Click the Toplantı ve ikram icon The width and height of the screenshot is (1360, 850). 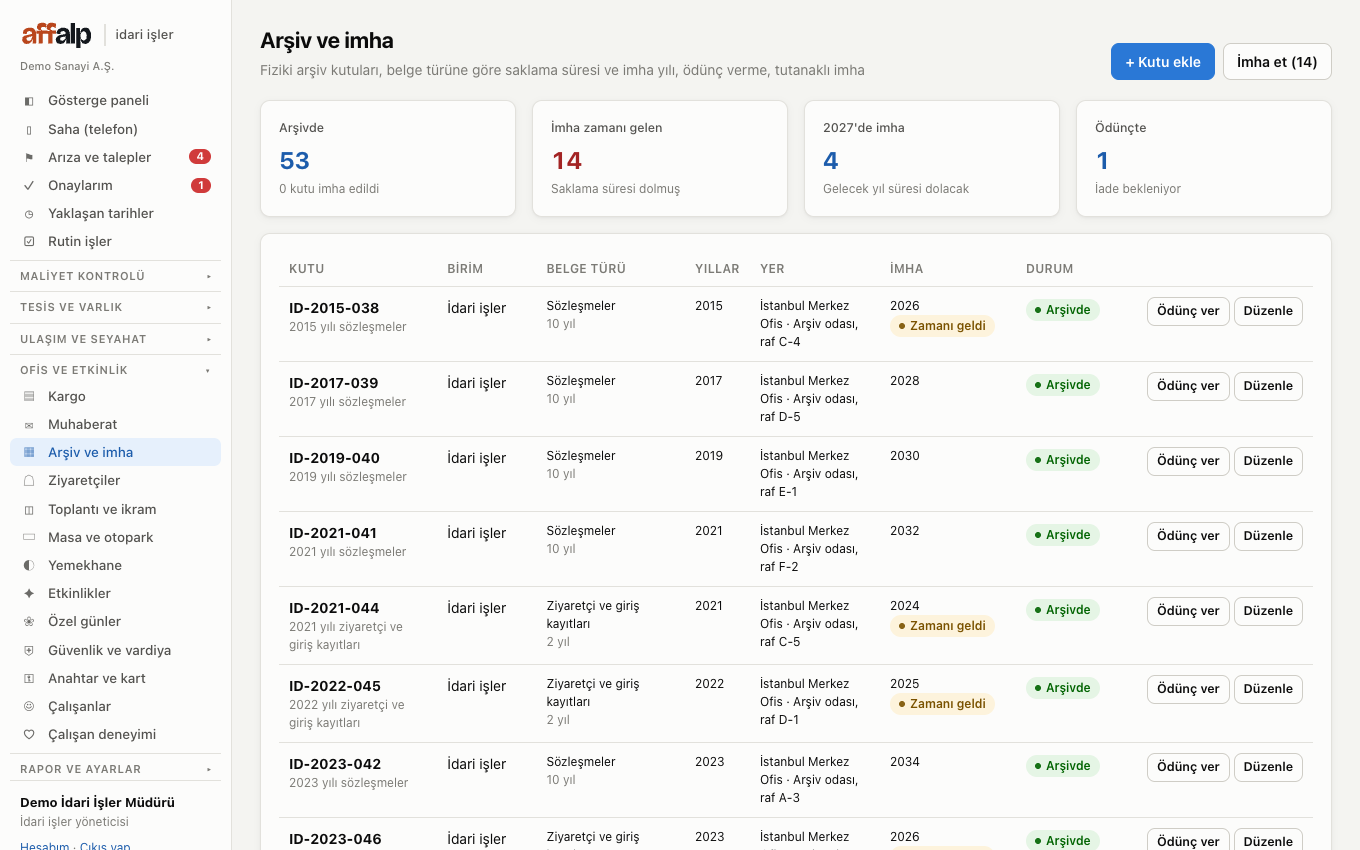[x=29, y=509]
